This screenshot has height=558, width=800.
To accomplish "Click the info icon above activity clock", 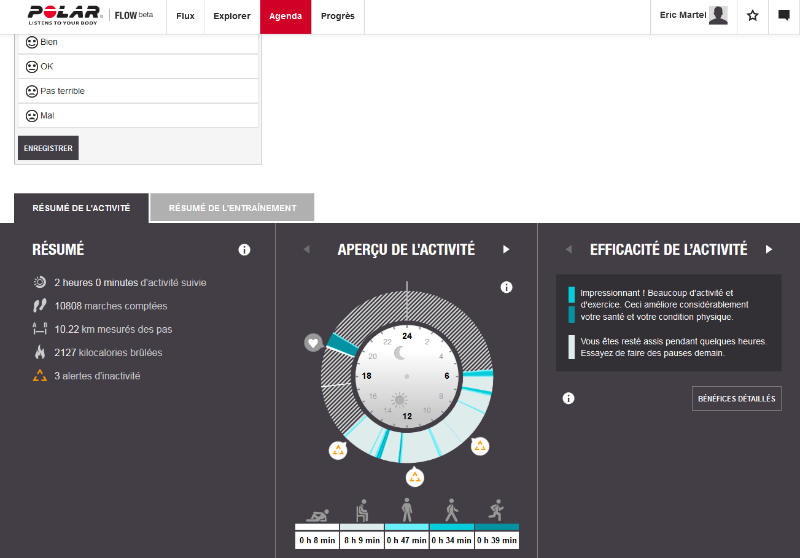I will (506, 288).
